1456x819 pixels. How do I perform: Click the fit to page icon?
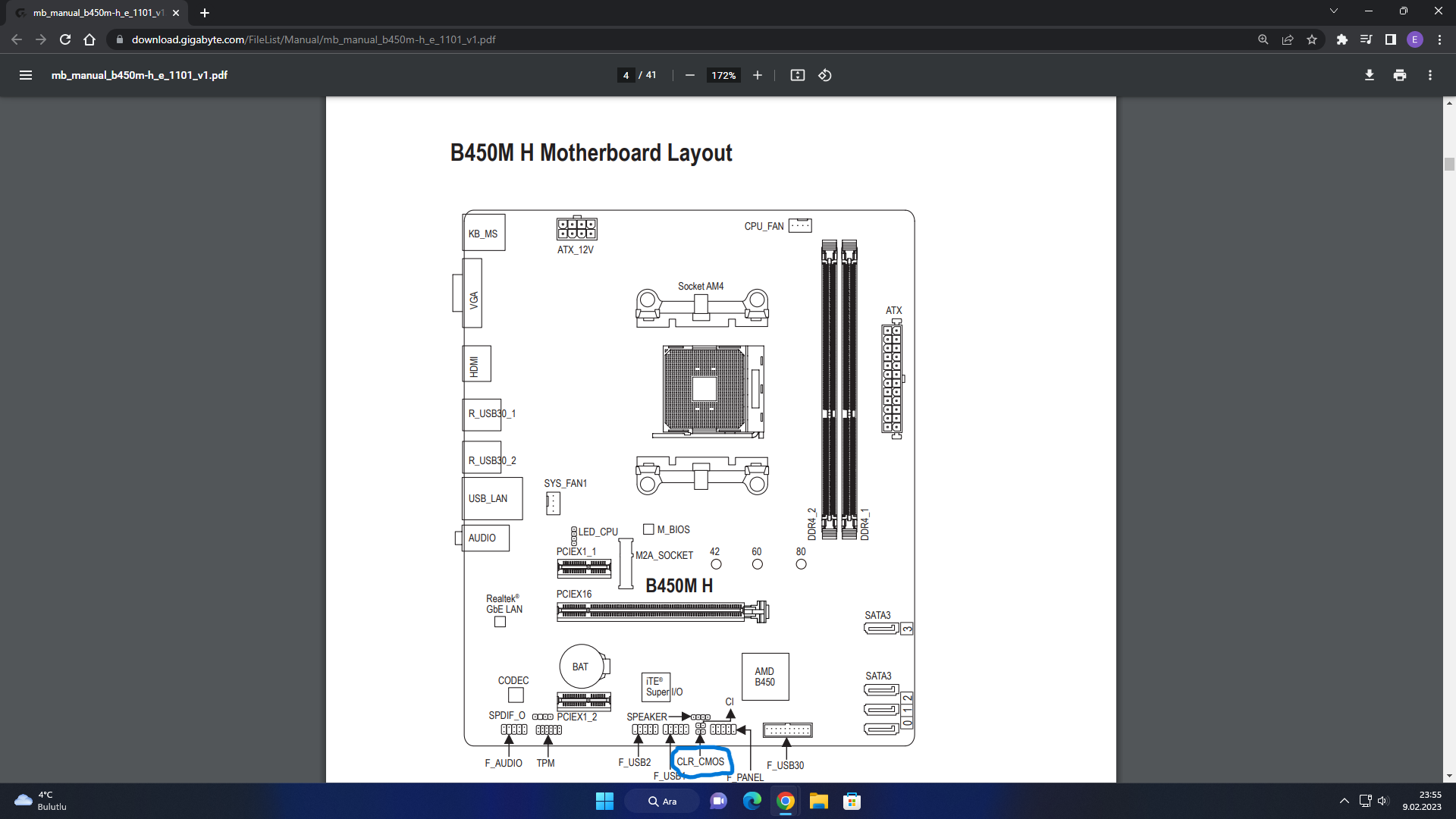pyautogui.click(x=797, y=75)
